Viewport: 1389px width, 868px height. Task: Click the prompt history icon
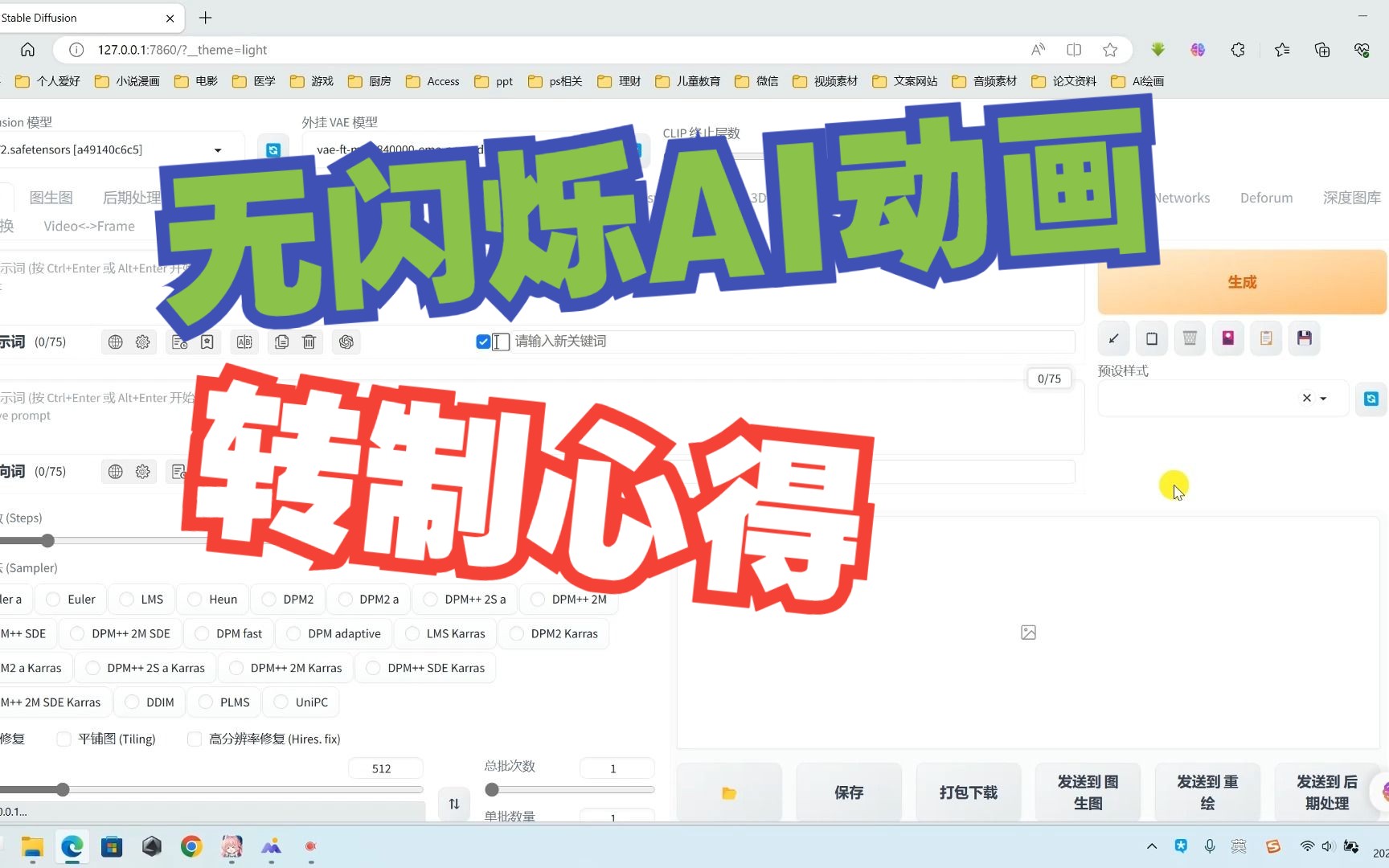click(x=180, y=342)
